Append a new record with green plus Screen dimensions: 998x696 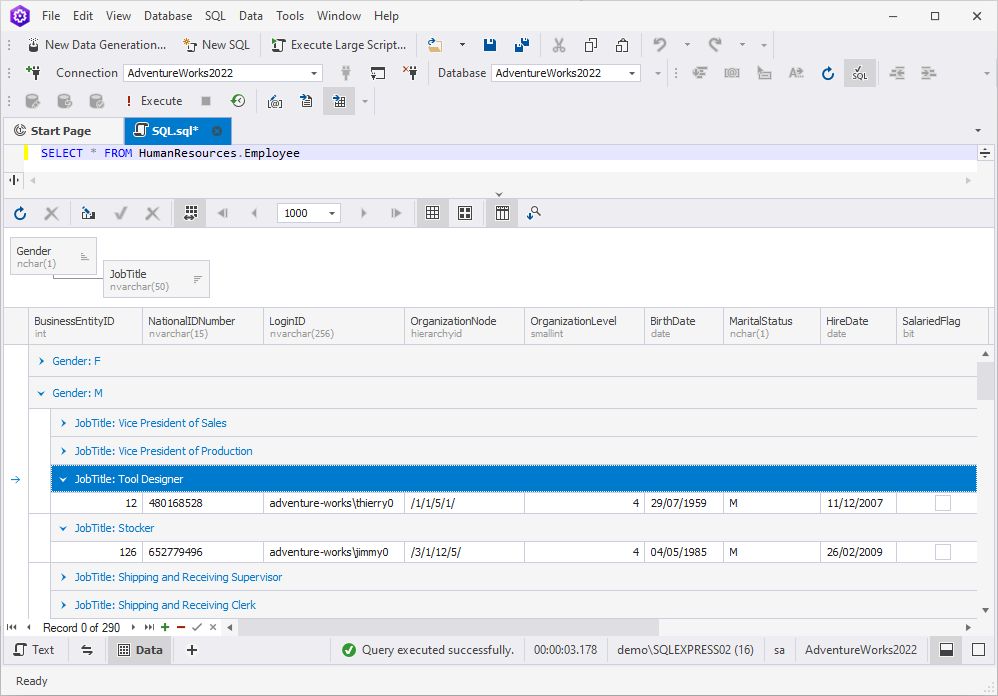pos(165,627)
